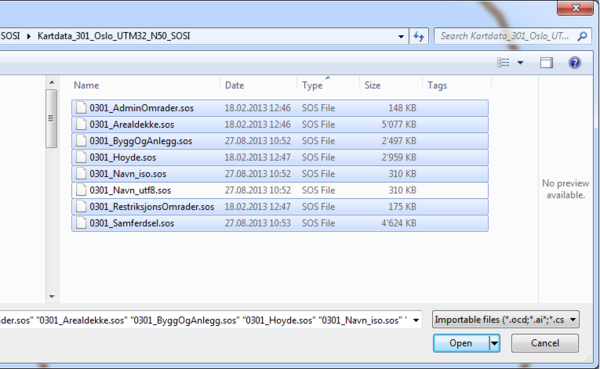Click SOS File type of 0301_Navn_utf8.sos
Image resolution: width=600 pixels, height=369 pixels.
[318, 190]
